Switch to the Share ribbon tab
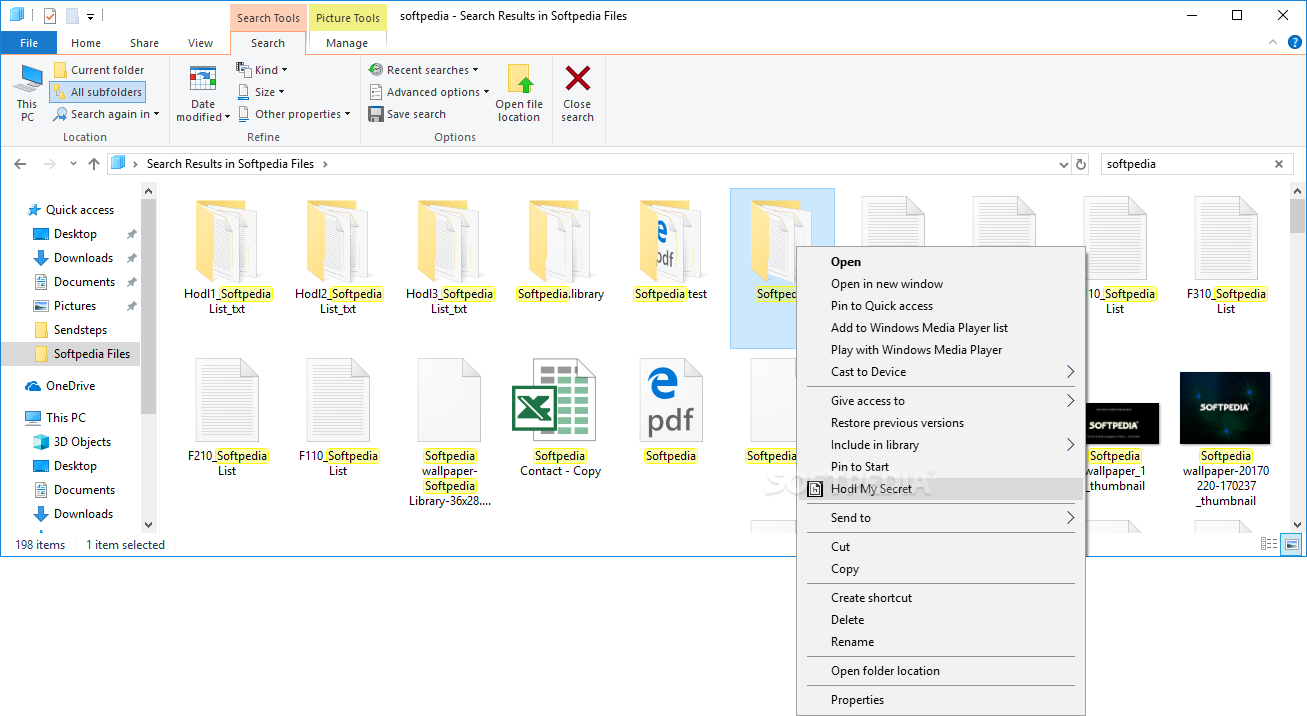Viewport: 1307px width, 716px height. 144,43
